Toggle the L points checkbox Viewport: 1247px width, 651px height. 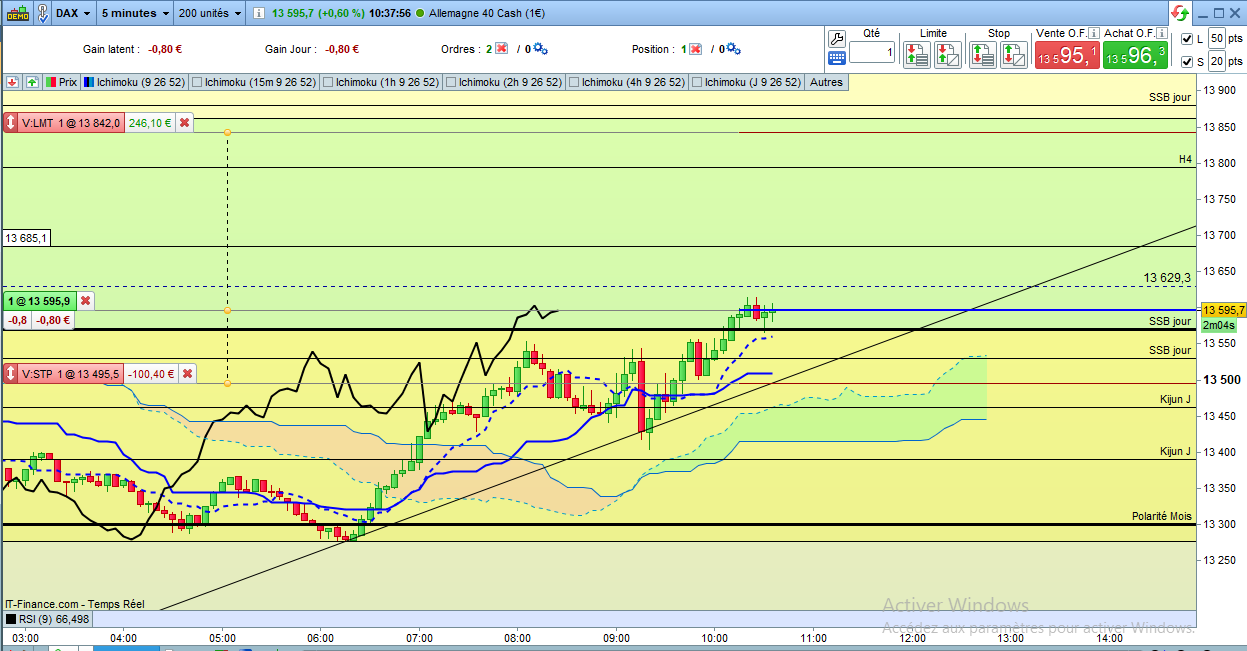pyautogui.click(x=1187, y=39)
